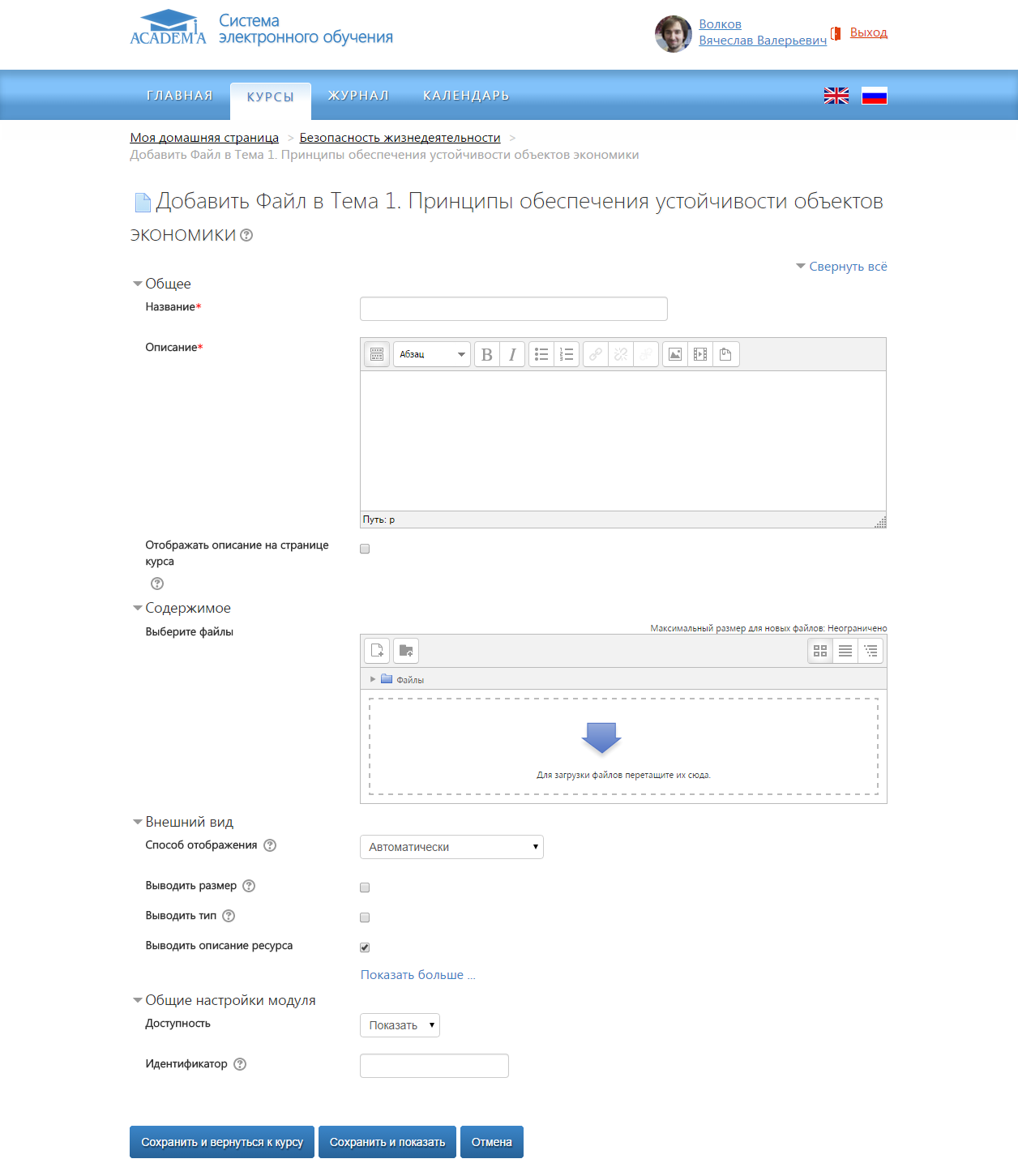Click the create folder icon in file picker
The height and width of the screenshot is (1176, 1018).
(x=406, y=651)
